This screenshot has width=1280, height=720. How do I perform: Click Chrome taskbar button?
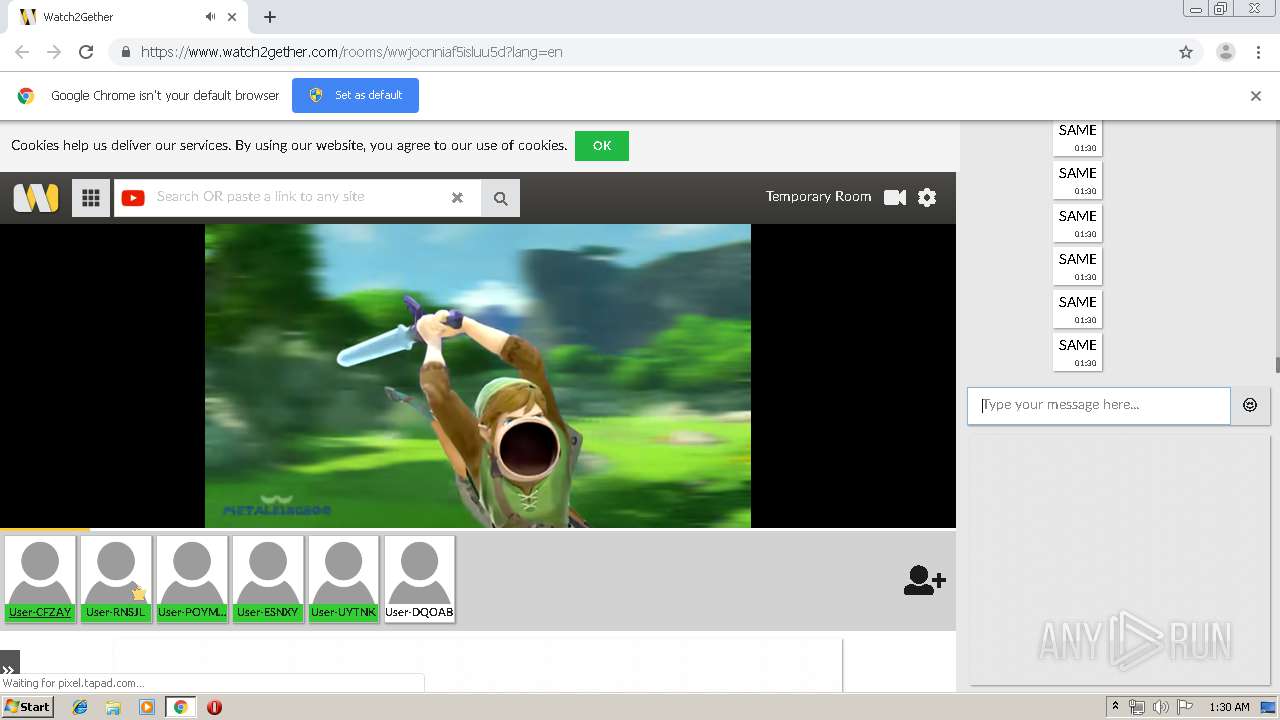[180, 707]
